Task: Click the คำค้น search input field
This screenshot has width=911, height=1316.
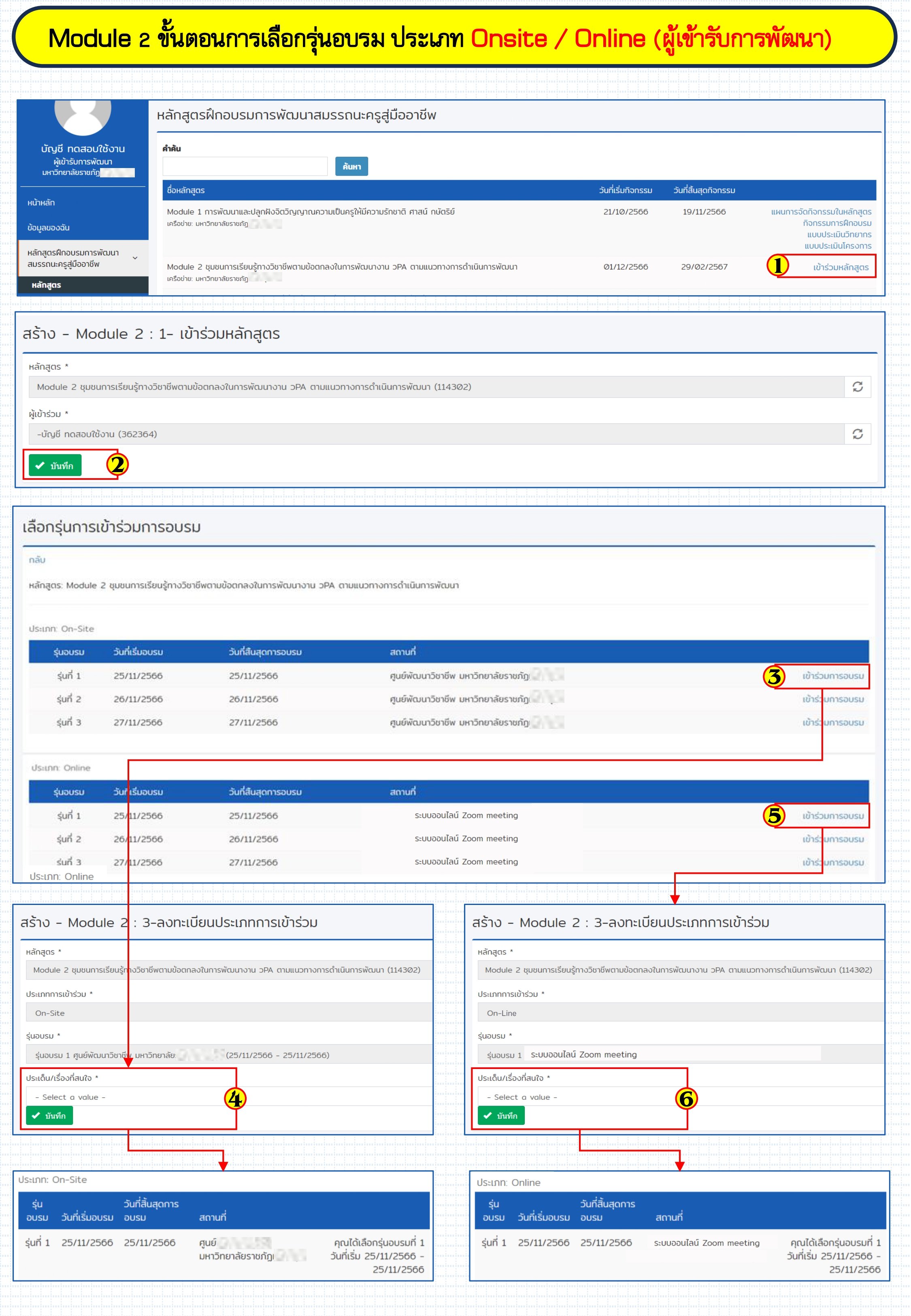Action: coord(245,166)
